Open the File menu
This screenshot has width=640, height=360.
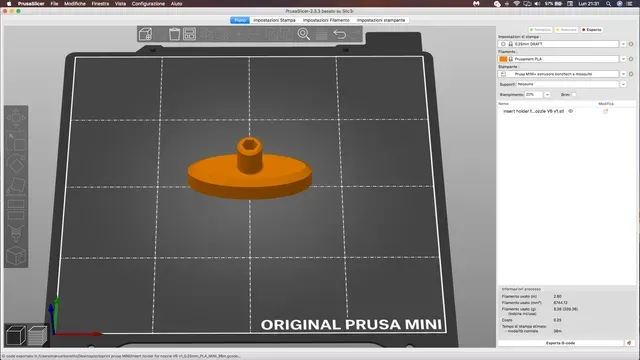point(54,4)
